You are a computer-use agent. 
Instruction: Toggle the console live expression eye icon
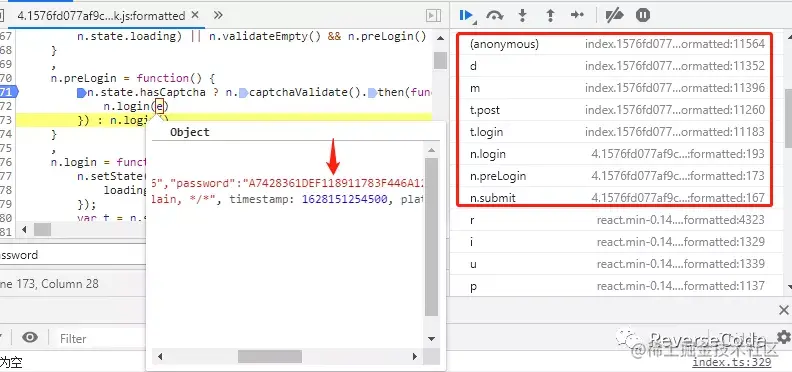(30, 338)
